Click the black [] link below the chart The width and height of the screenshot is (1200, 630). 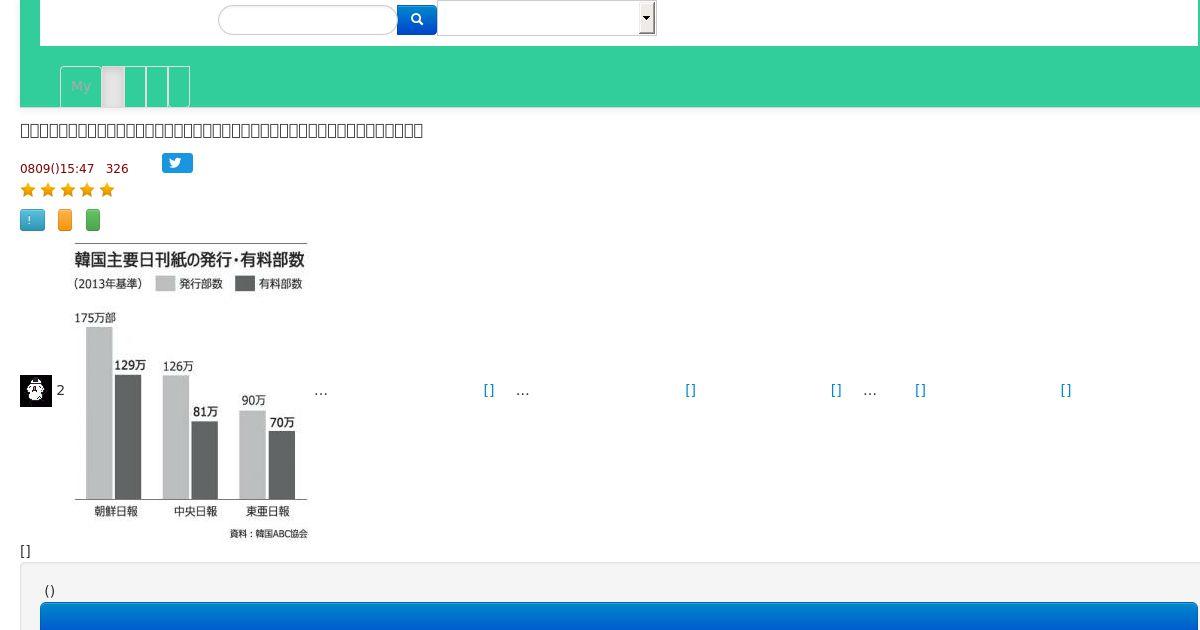pos(25,551)
